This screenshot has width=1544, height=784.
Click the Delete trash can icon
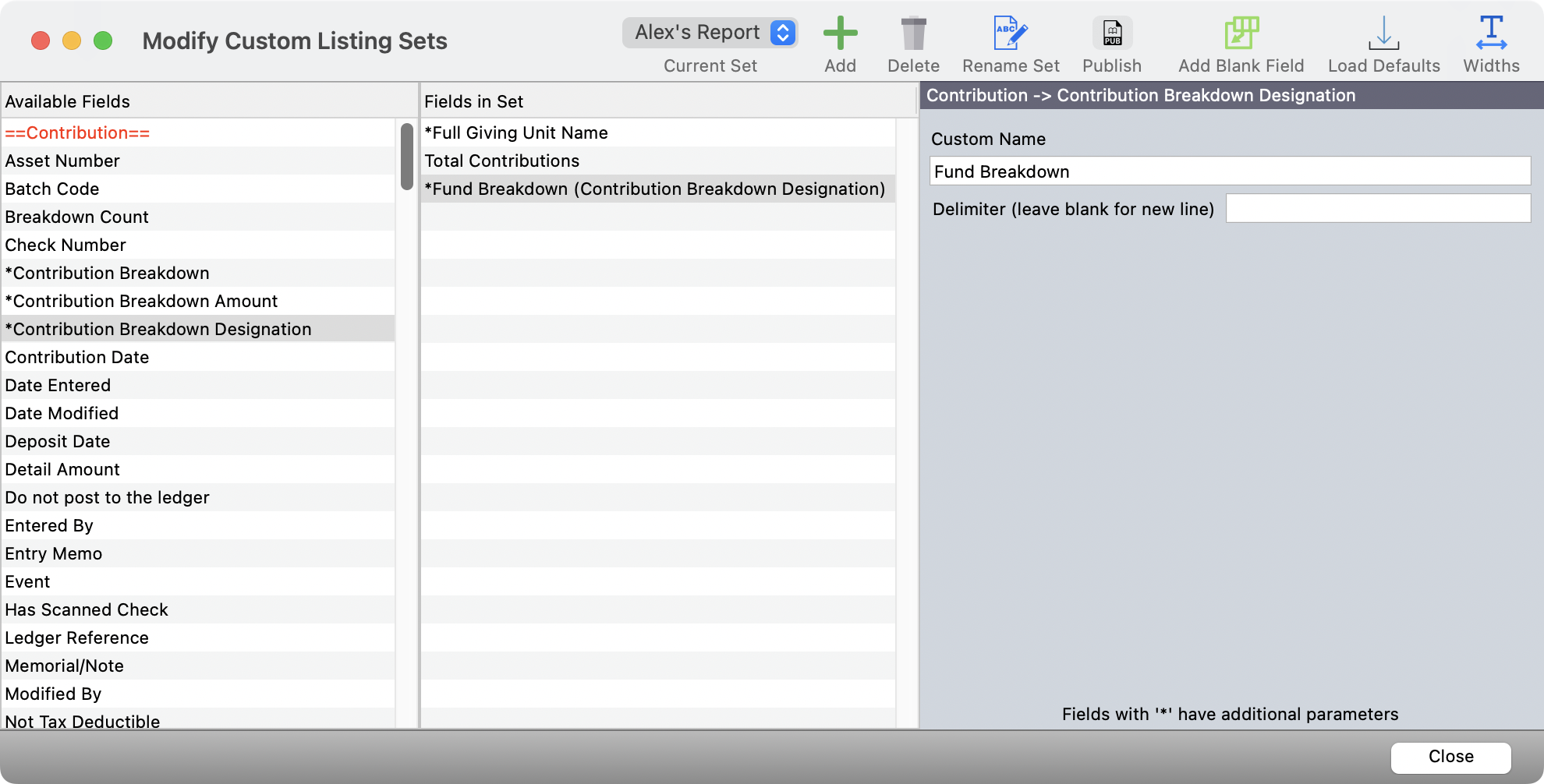913,34
